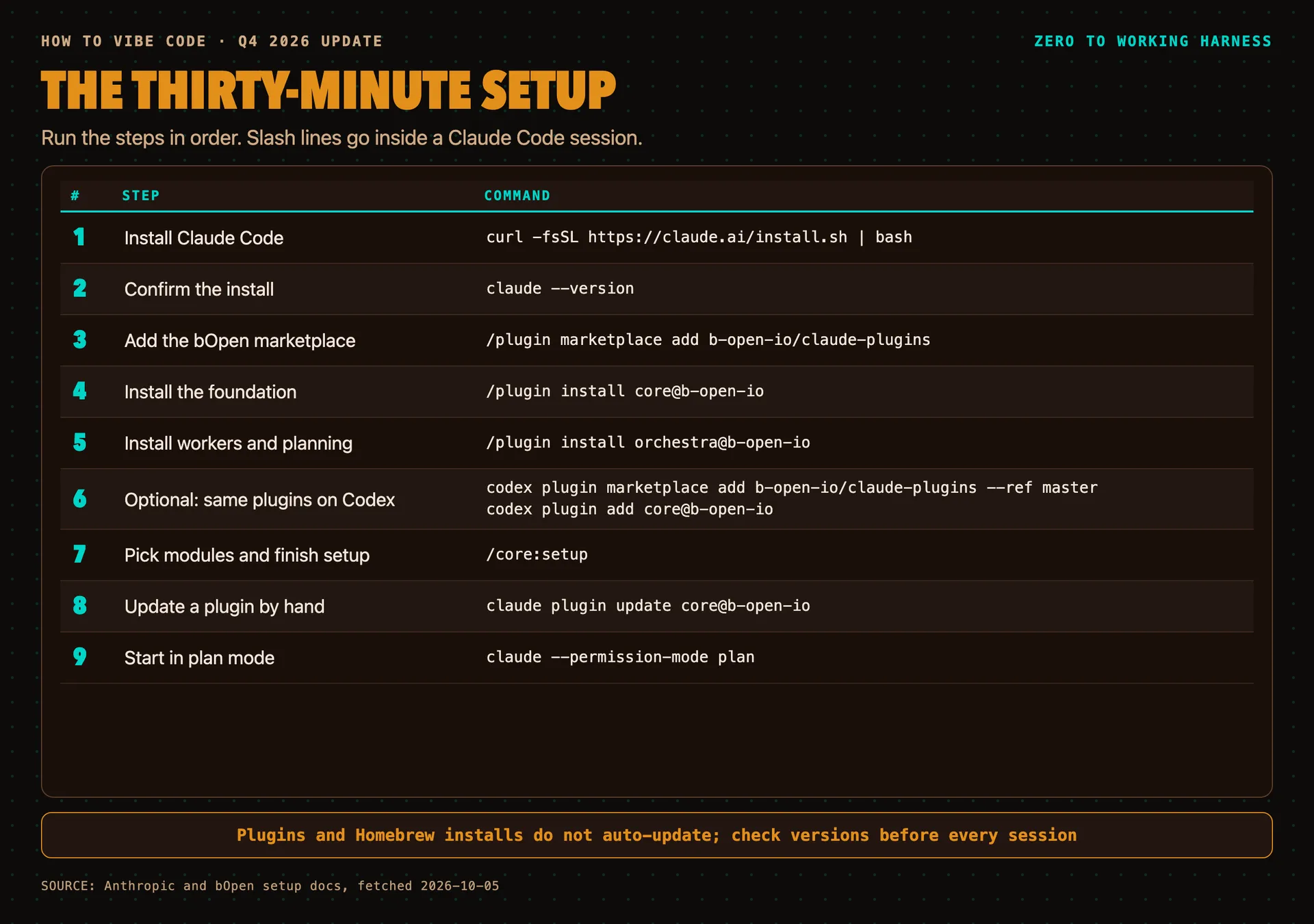Select the 'Install the foundation' step
1314x924 pixels.
point(210,392)
